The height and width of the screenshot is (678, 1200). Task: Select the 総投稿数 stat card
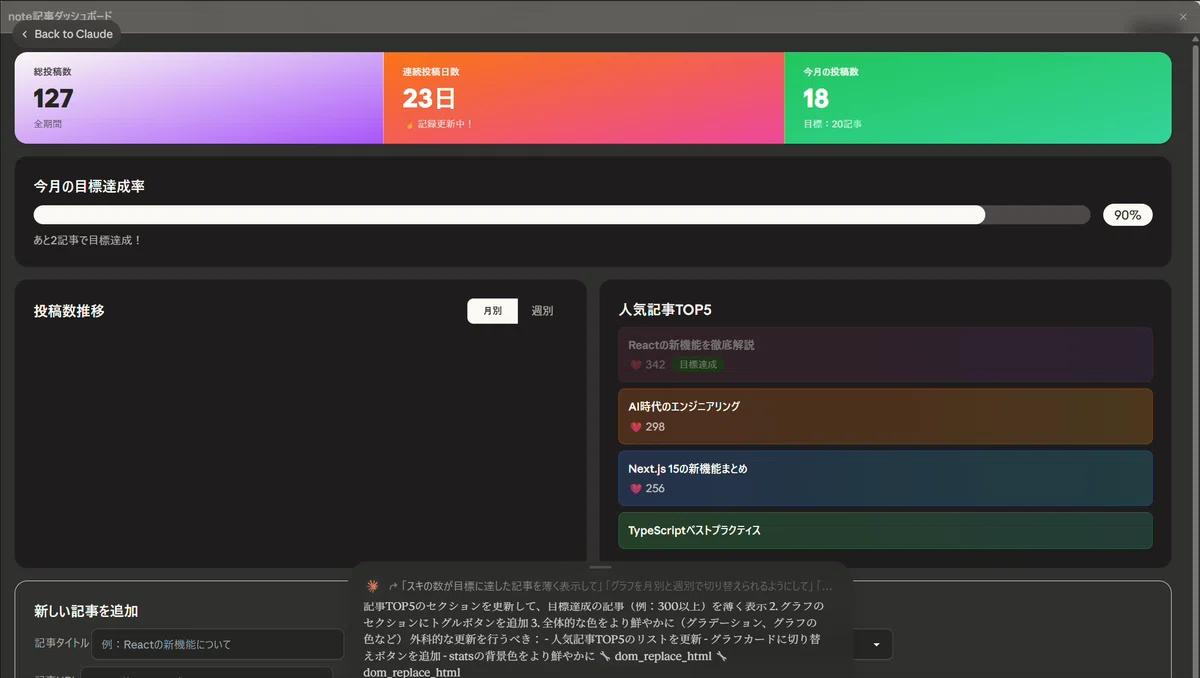tap(199, 98)
